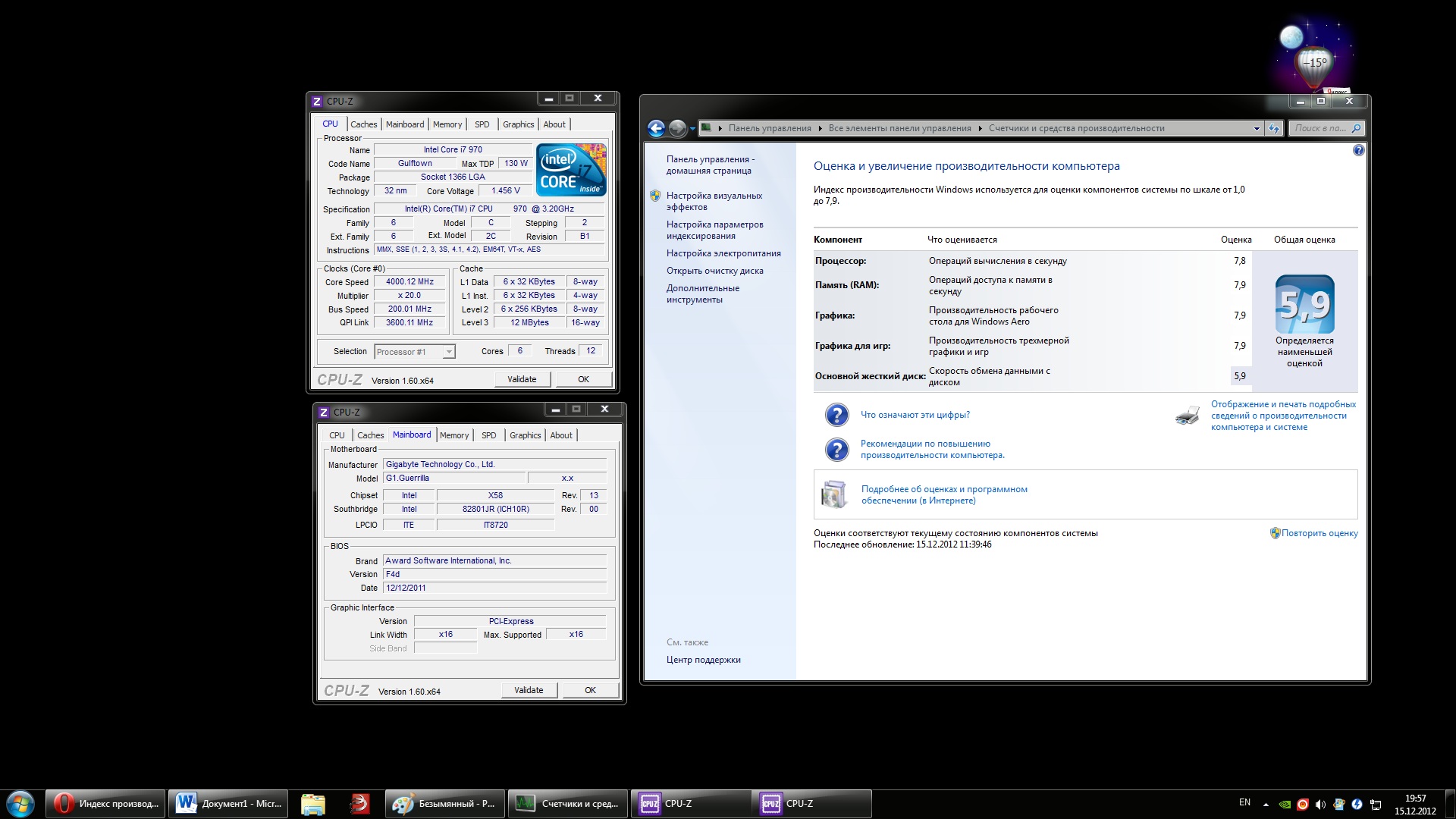The image size is (1456, 819).
Task: Open Graphics tab in CPU-Z motherboard window
Action: pyautogui.click(x=526, y=435)
